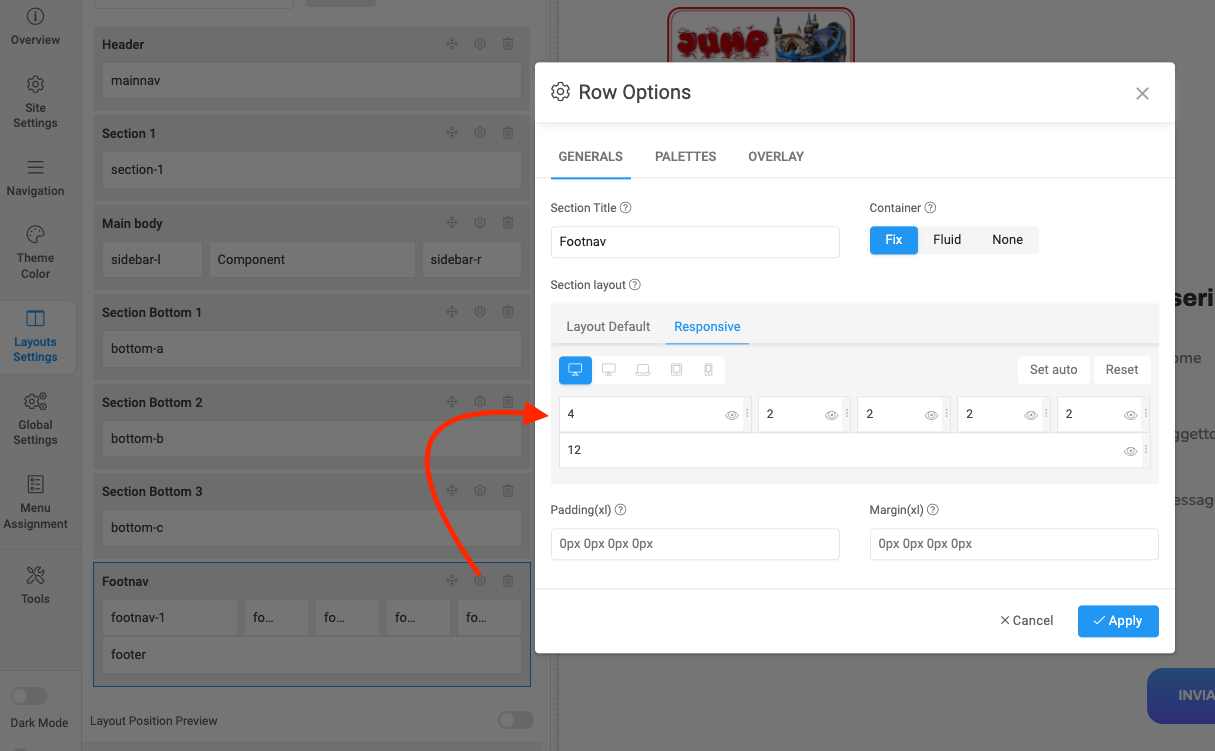This screenshot has width=1215, height=751.
Task: Select the laptop device breakpoint icon
Action: [642, 370]
